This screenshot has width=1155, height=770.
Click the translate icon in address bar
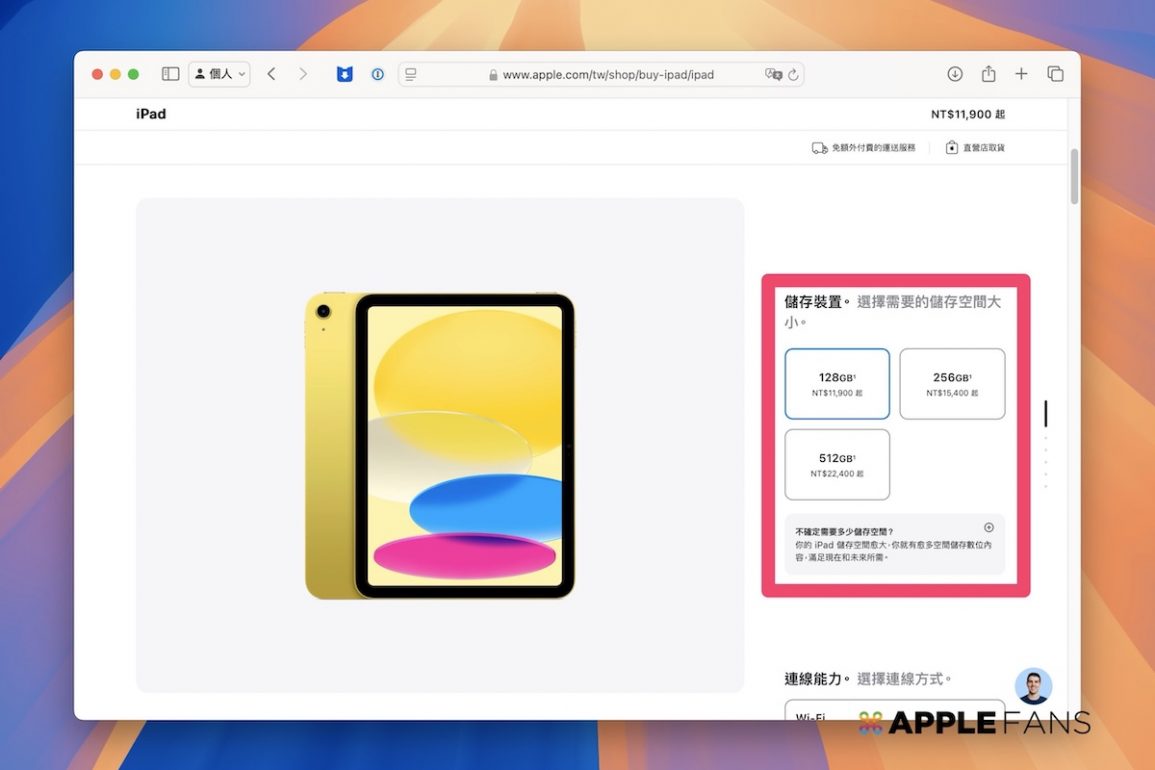[x=772, y=74]
